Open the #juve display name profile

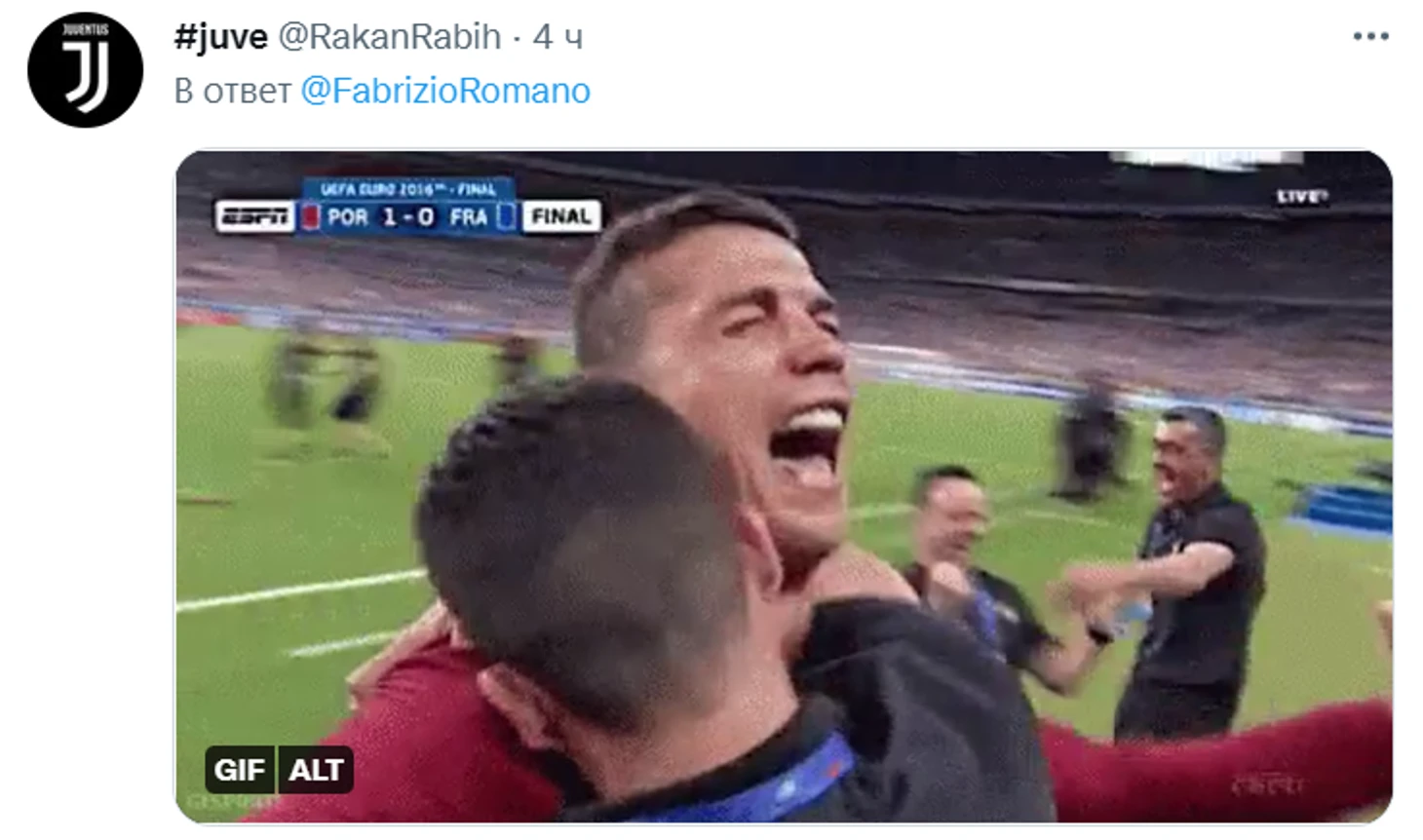(x=220, y=37)
